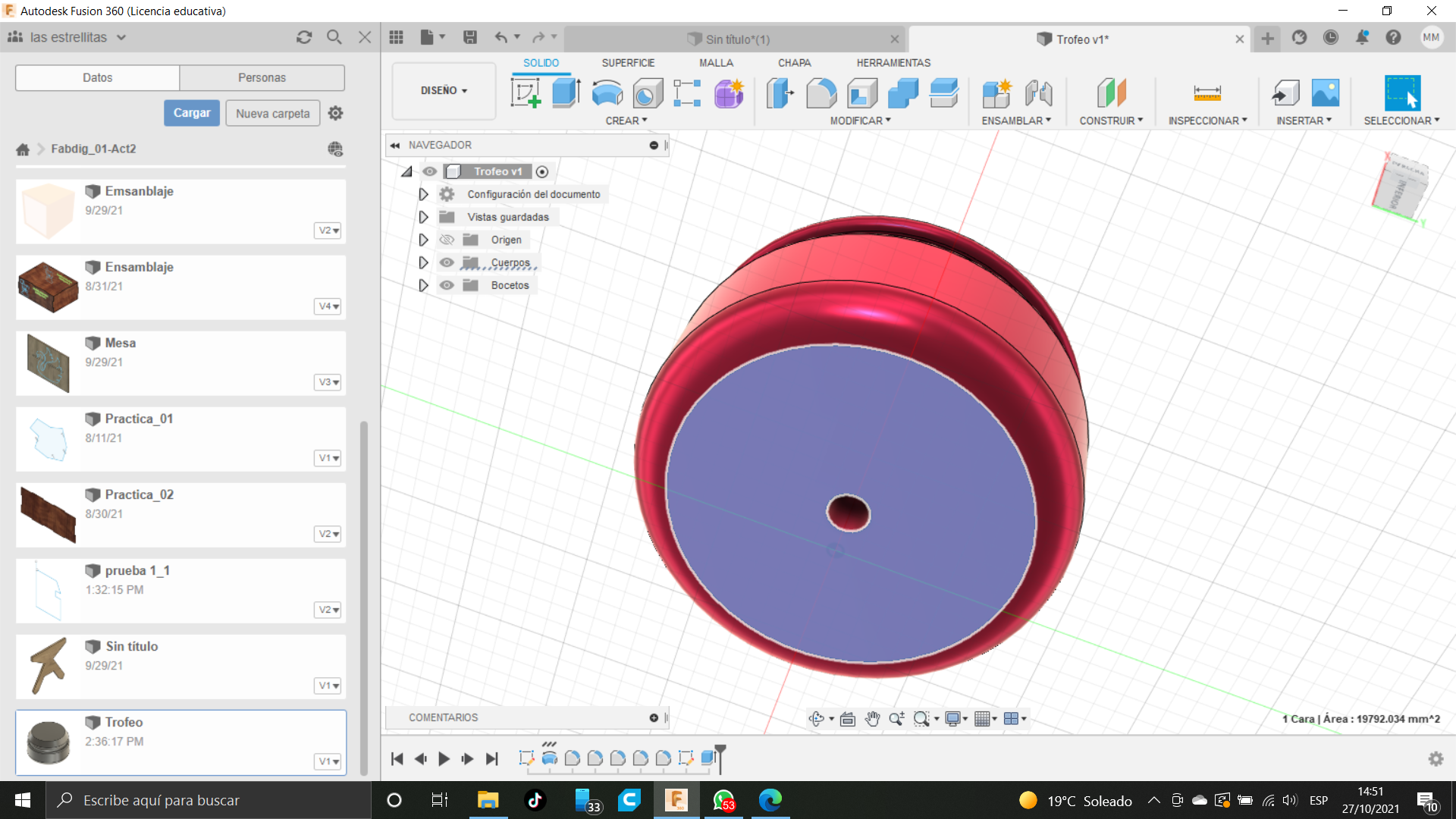Select the Rectangular Pattern tool

coord(687,93)
